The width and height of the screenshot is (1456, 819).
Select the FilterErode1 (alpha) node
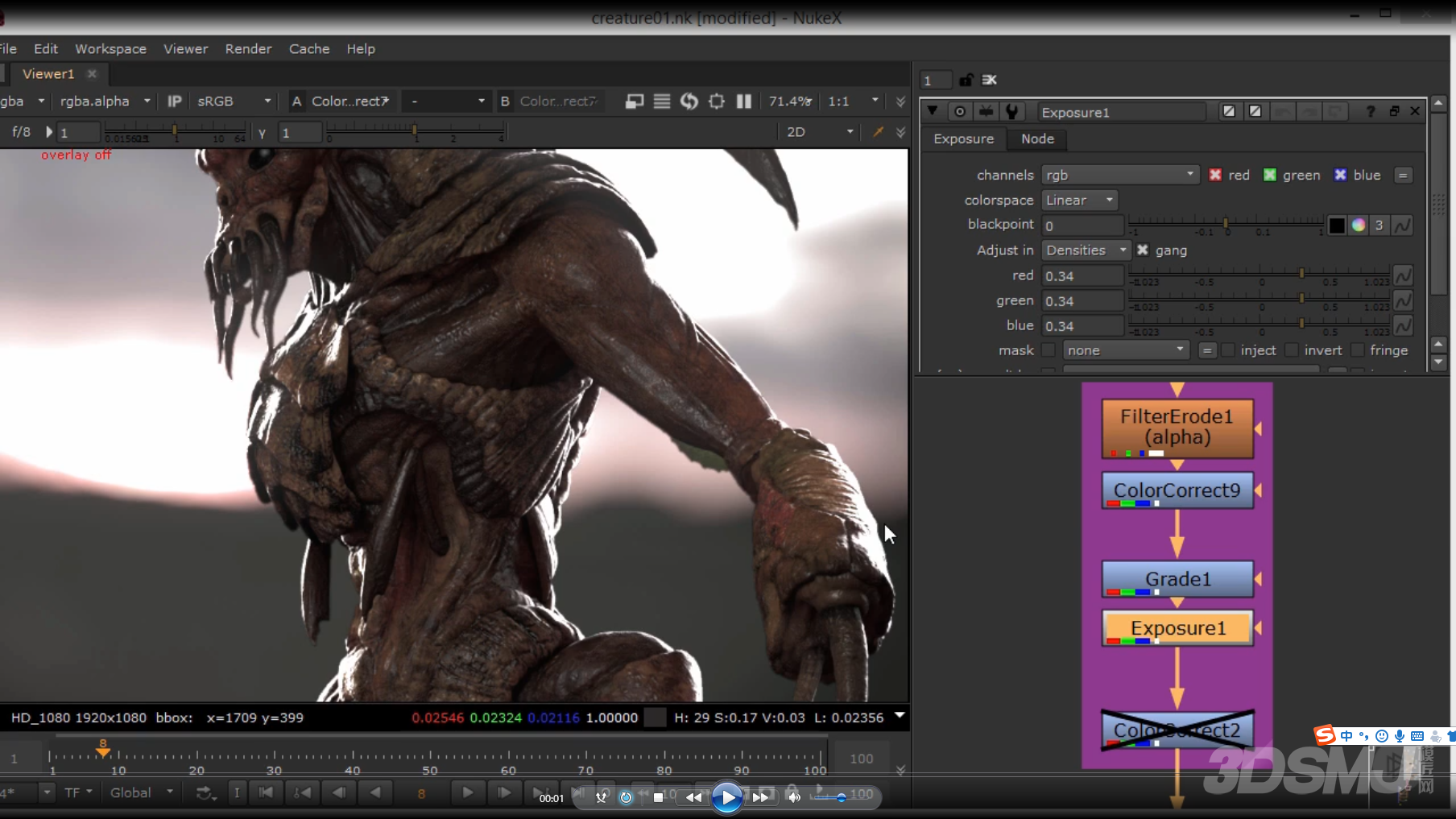[x=1177, y=428]
